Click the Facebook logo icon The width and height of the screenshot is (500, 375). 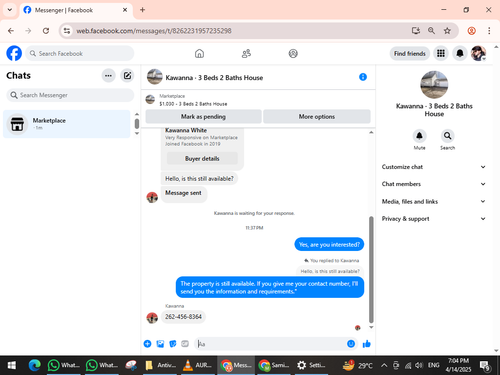coord(14,53)
